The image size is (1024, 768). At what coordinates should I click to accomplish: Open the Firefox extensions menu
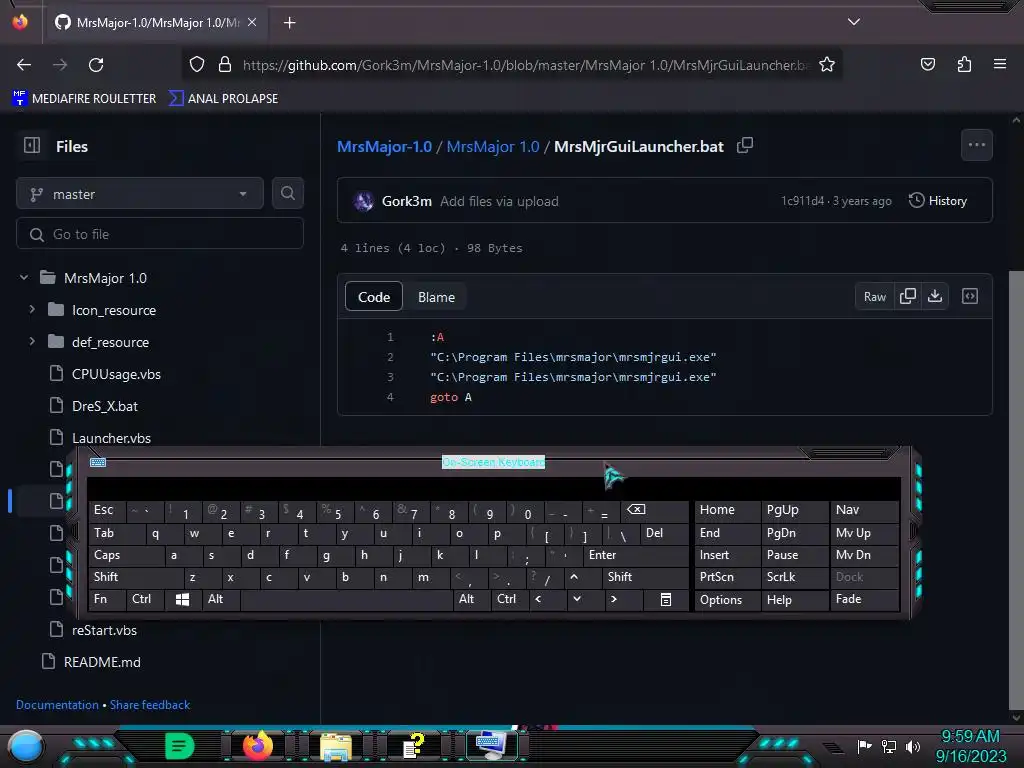coord(964,64)
